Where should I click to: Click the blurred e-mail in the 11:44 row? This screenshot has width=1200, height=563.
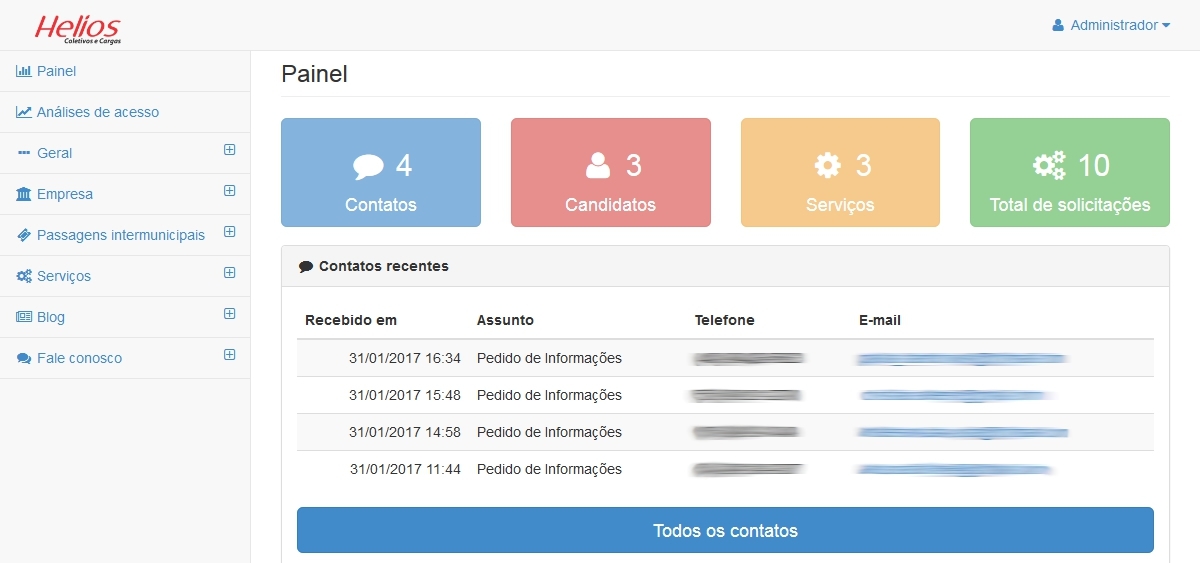957,469
